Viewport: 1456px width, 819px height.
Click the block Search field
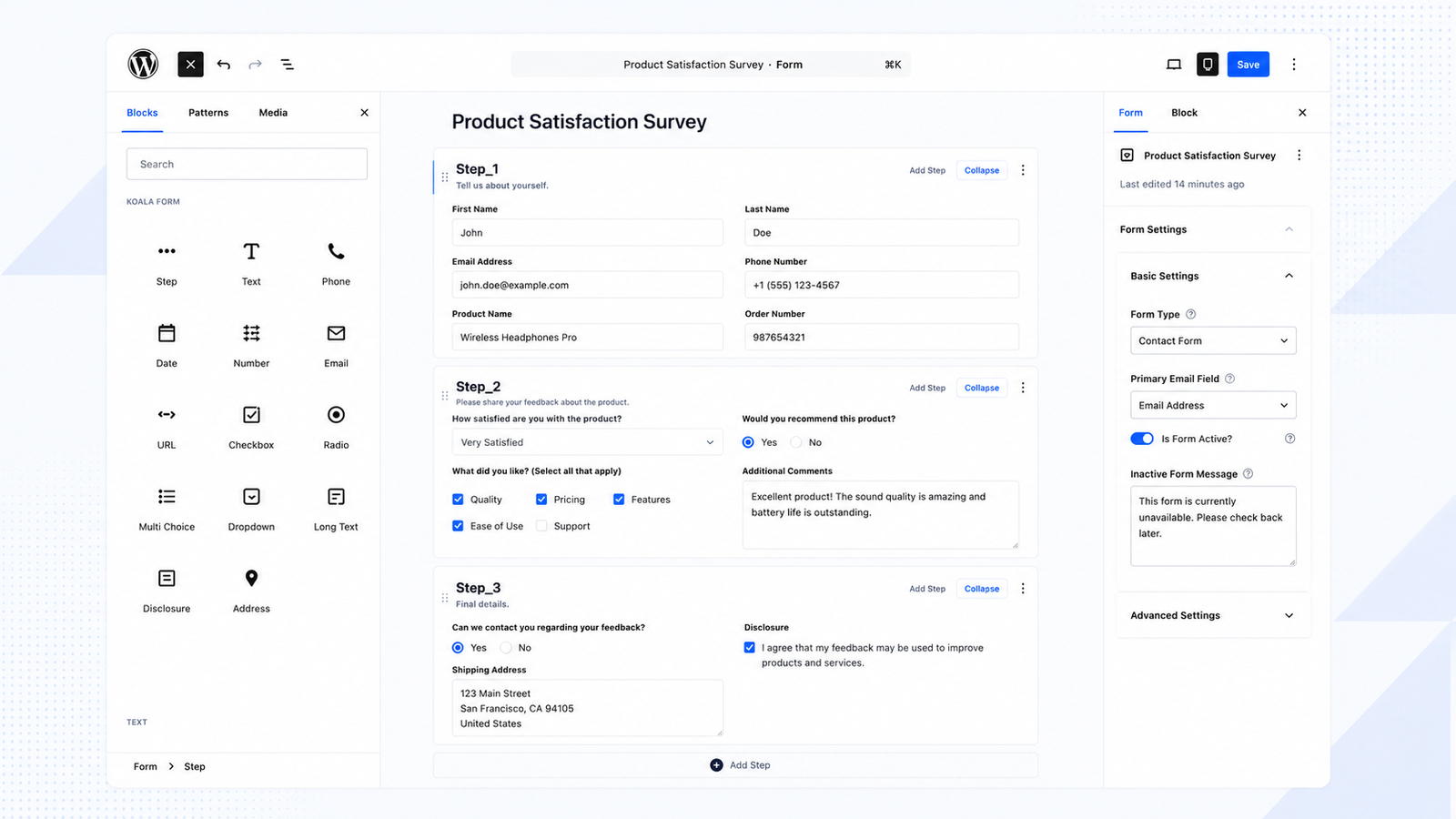coord(247,164)
